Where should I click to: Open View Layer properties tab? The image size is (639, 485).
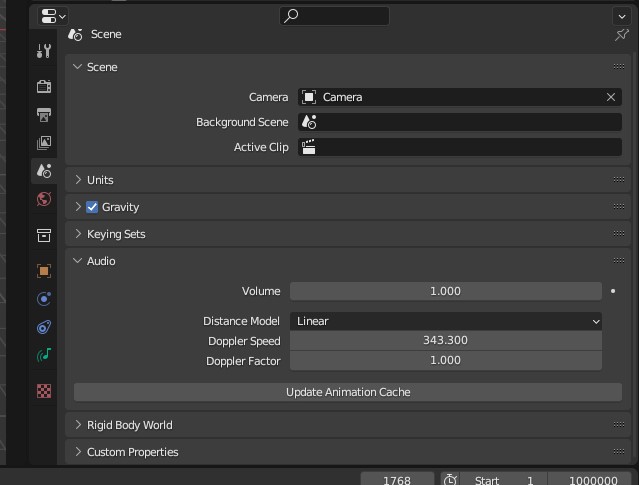[x=44, y=143]
